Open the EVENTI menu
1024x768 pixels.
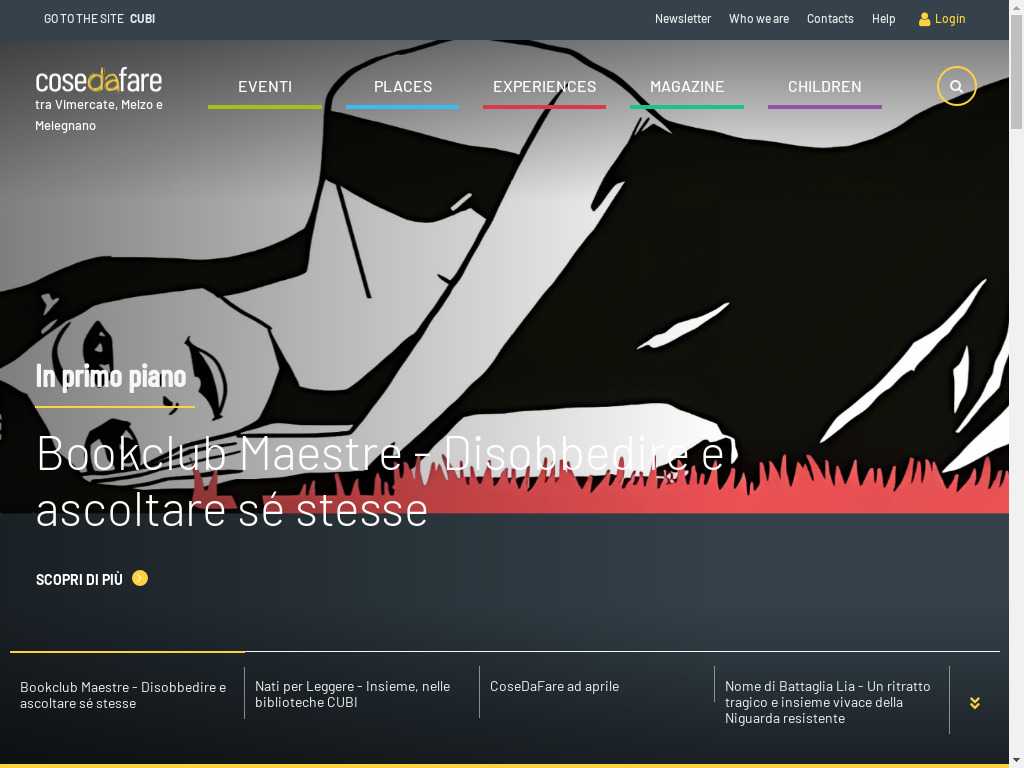[x=264, y=86]
